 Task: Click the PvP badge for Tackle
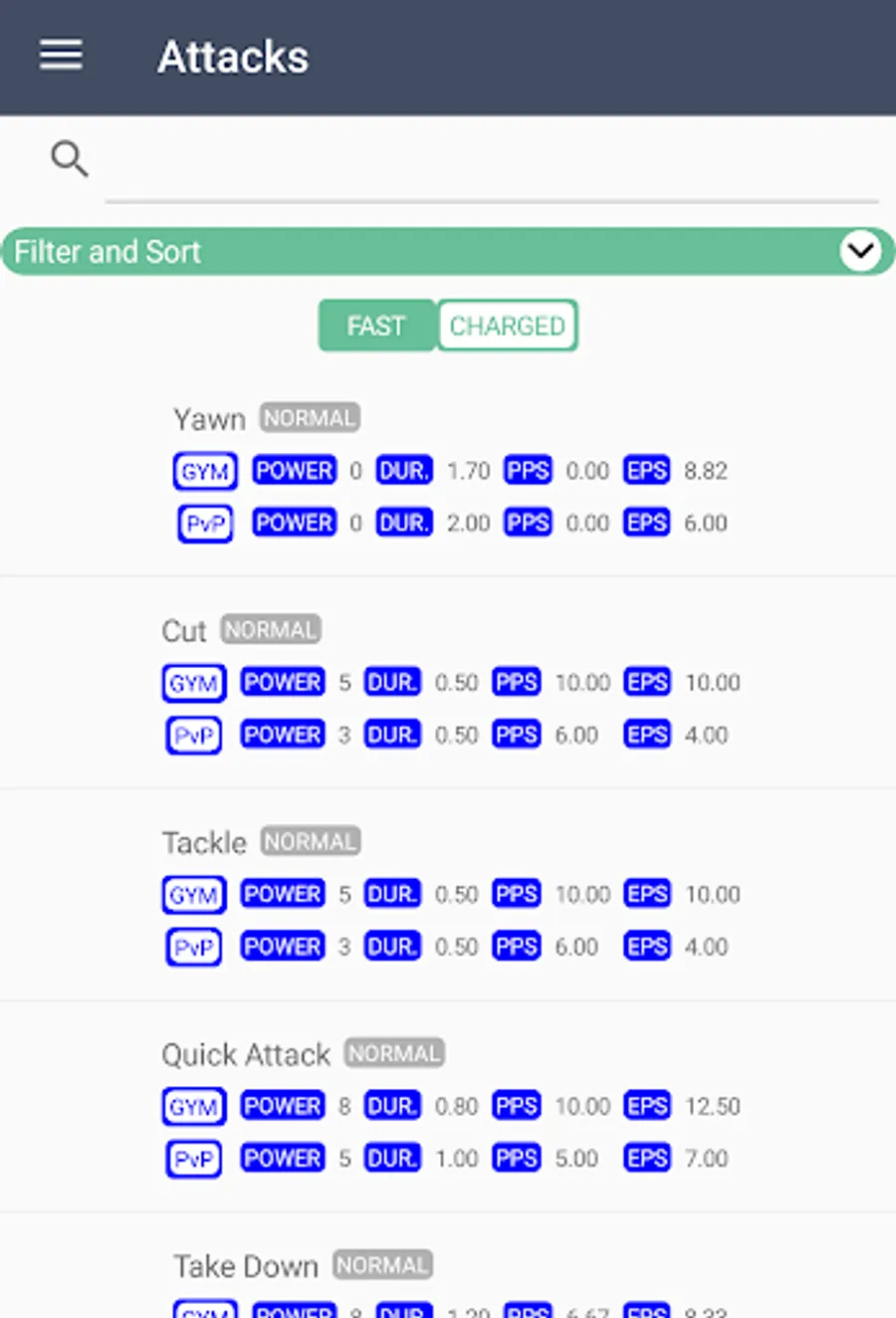pyautogui.click(x=193, y=947)
